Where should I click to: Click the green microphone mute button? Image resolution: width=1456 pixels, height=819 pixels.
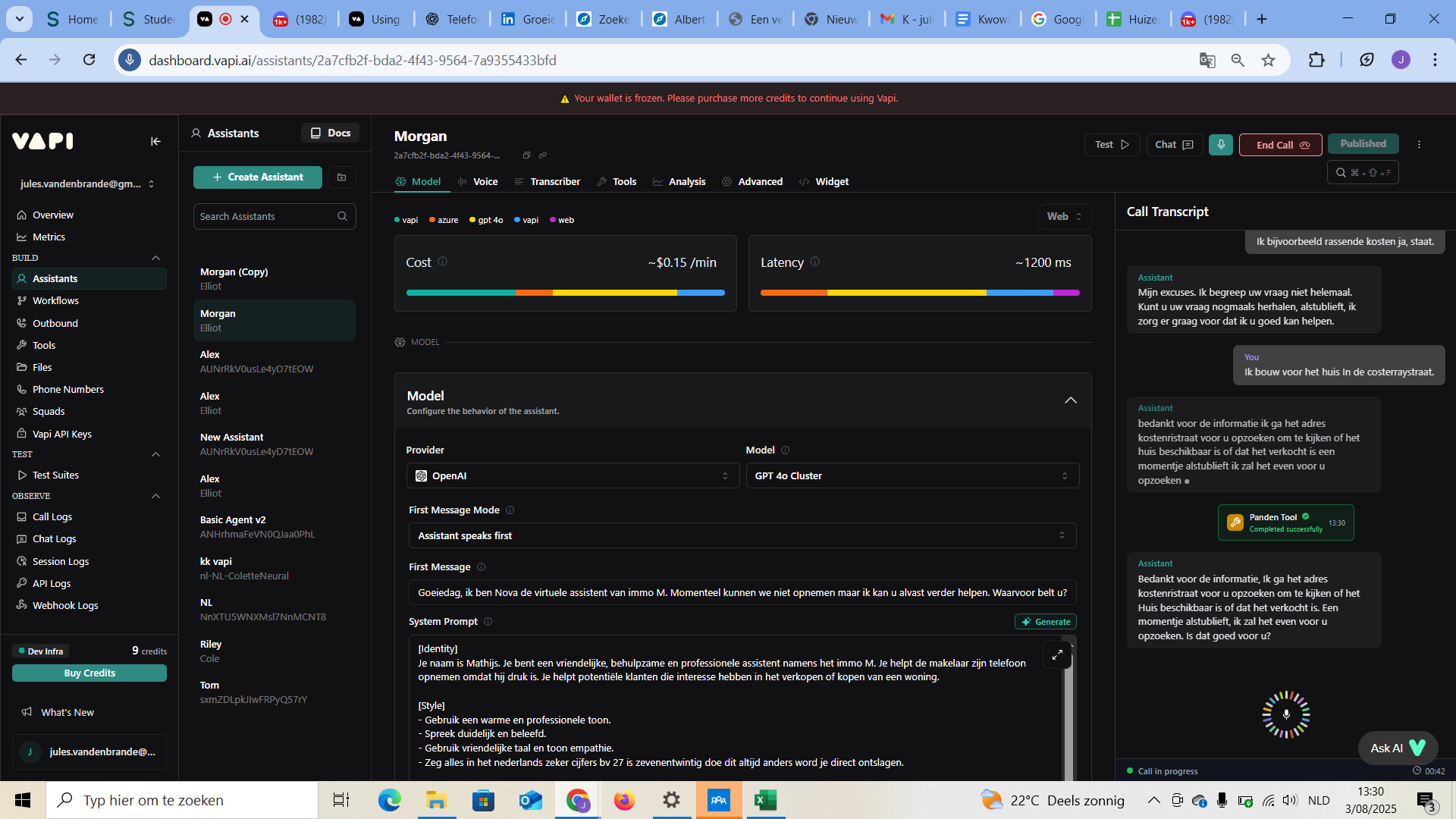tap(1221, 145)
